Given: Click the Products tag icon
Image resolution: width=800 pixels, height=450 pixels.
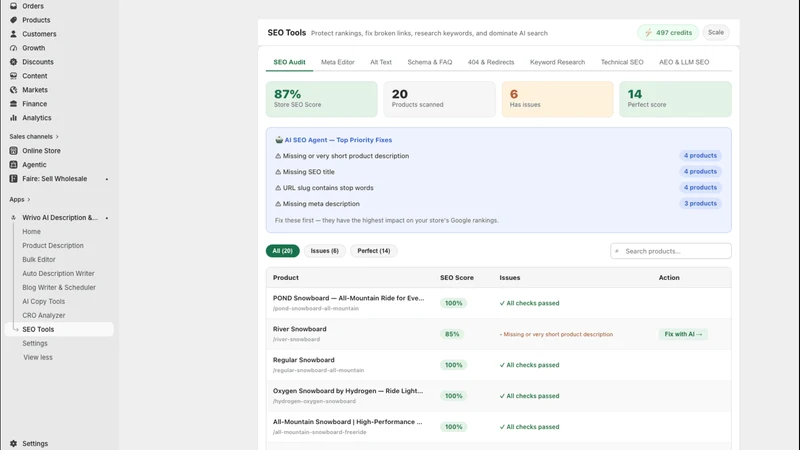Looking at the screenshot, I should (13, 20).
